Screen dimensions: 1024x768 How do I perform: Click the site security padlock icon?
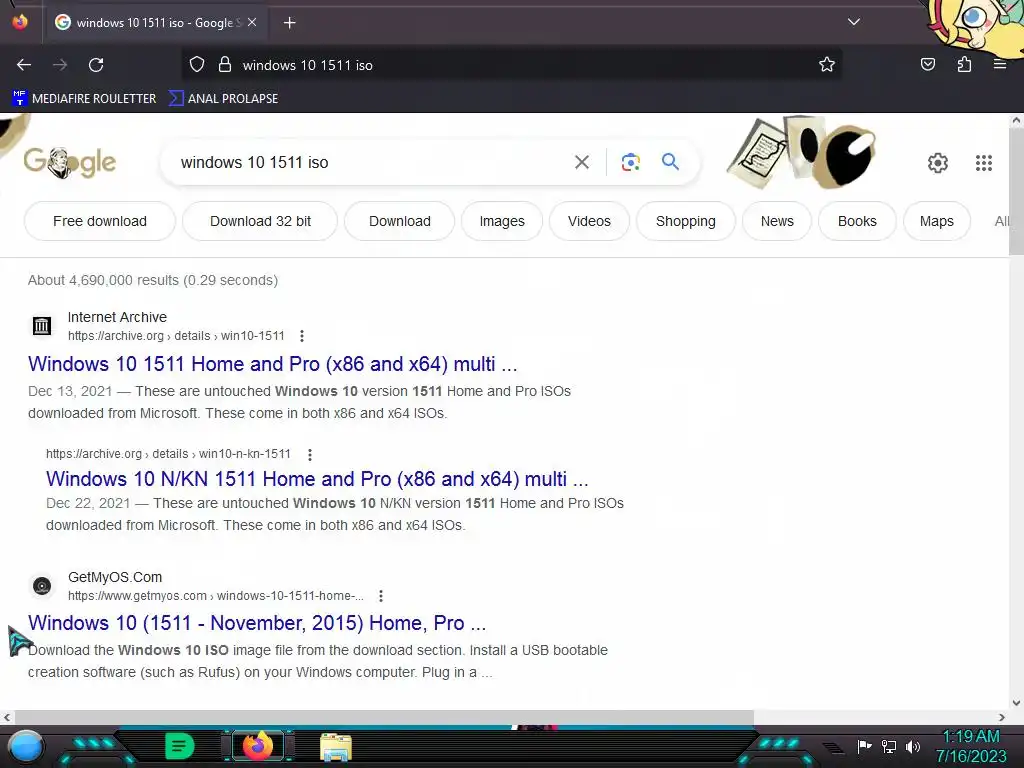pyautogui.click(x=225, y=65)
